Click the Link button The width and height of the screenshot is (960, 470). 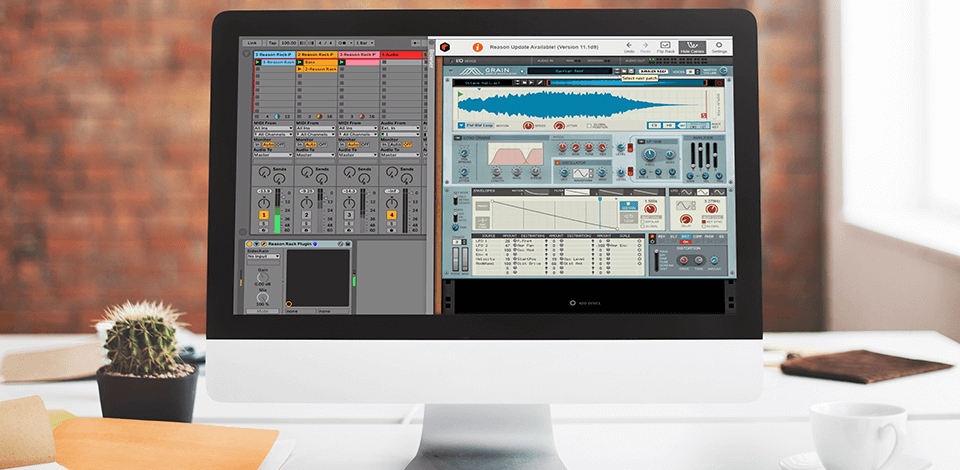(253, 43)
